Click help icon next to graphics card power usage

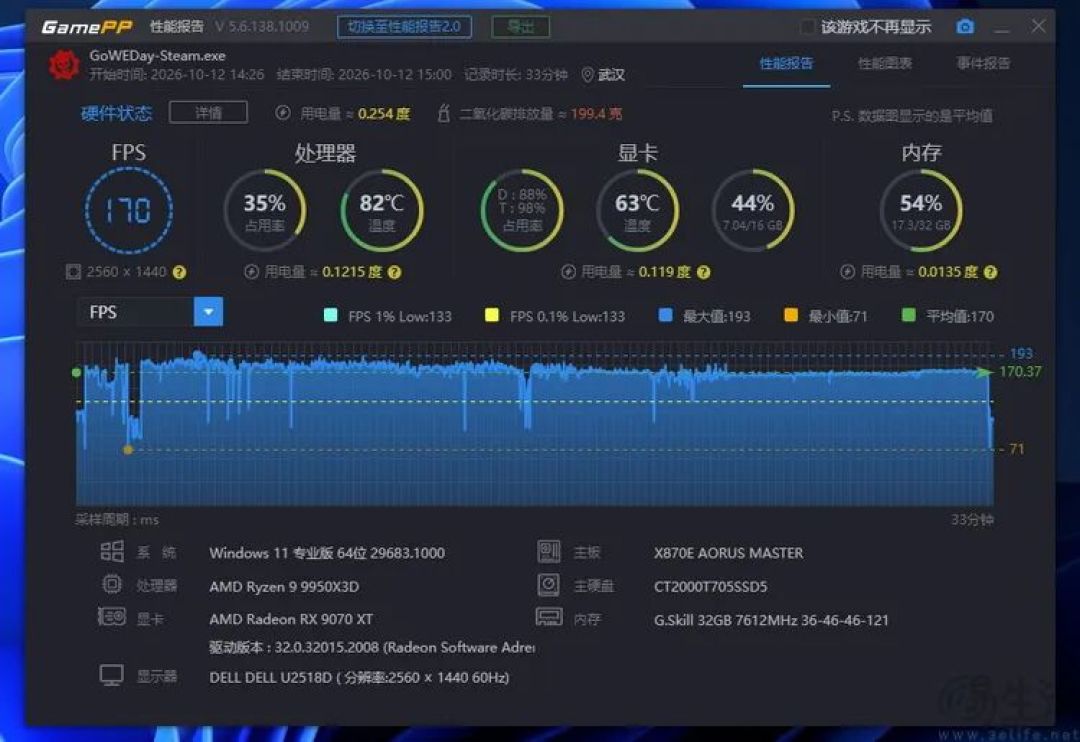point(703,272)
